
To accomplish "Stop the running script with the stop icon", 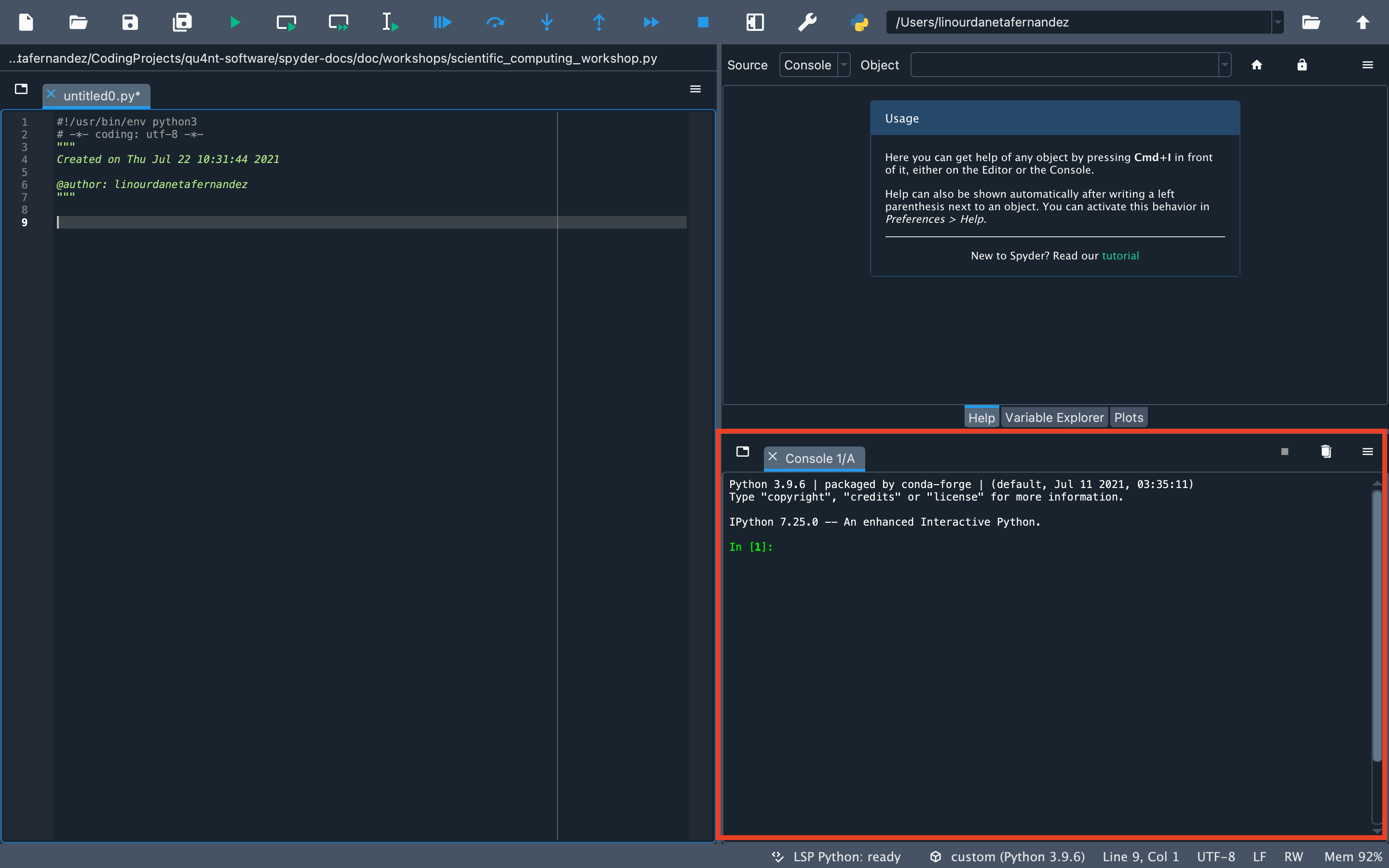I will click(x=703, y=22).
